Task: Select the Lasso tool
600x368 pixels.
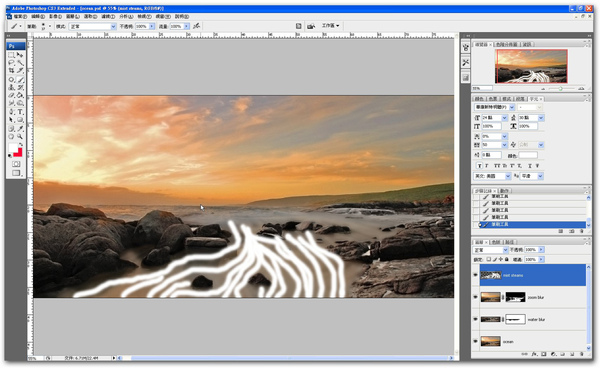Action: (x=11, y=63)
